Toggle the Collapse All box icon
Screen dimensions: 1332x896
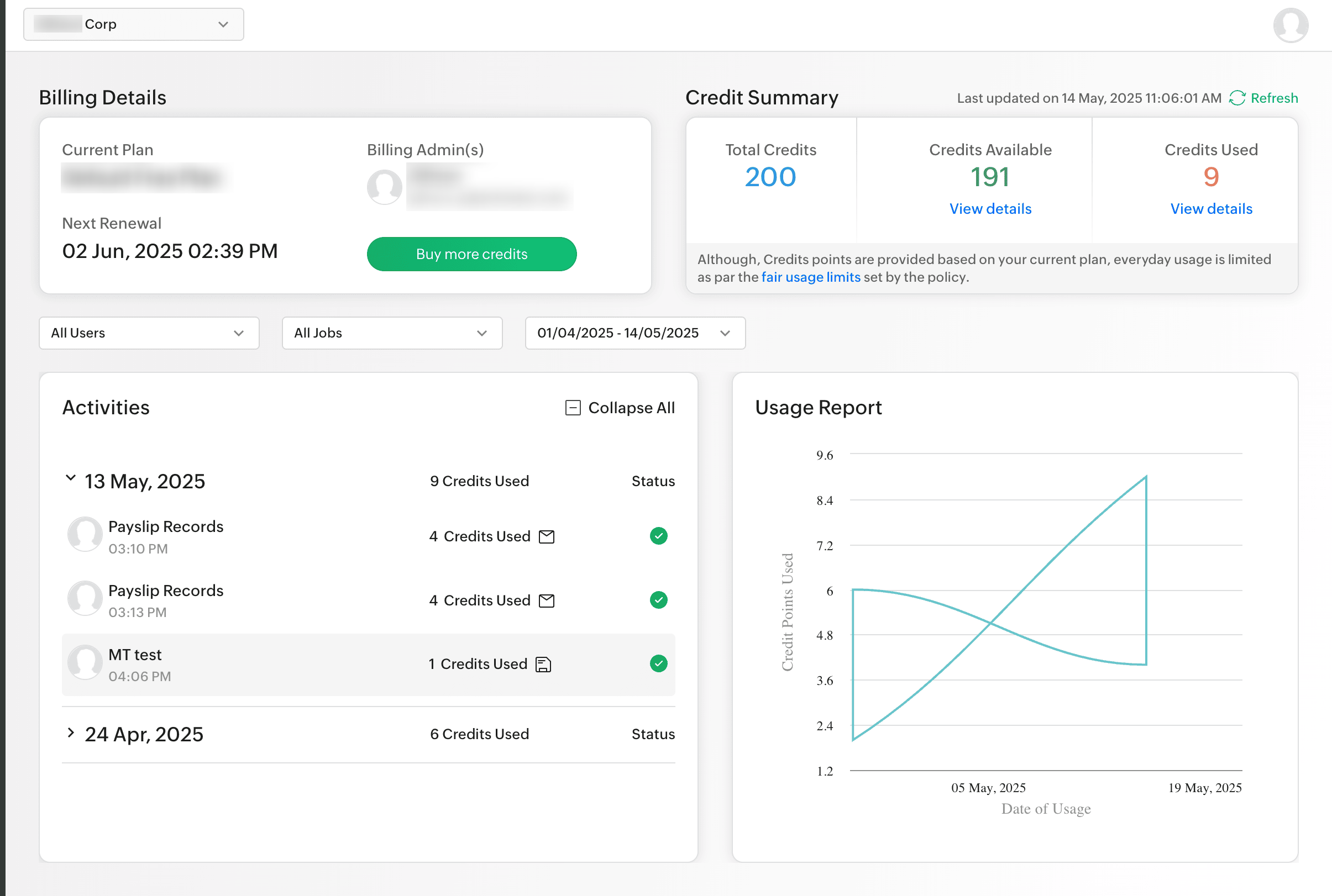coord(573,408)
